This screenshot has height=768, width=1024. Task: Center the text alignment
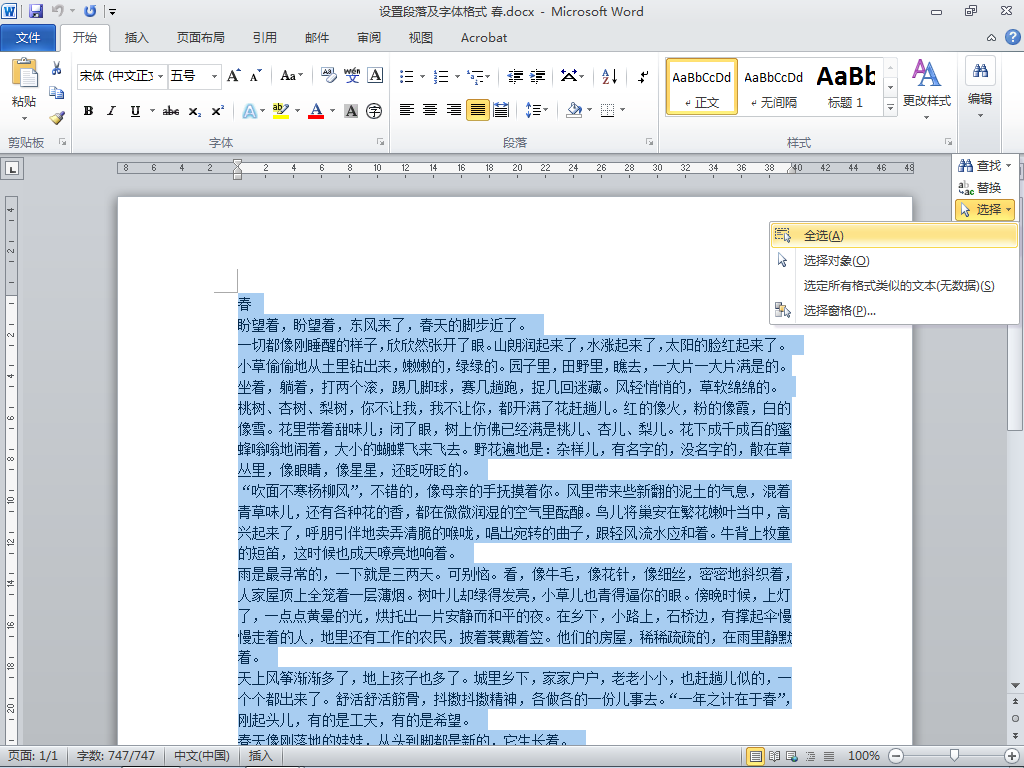(430, 110)
